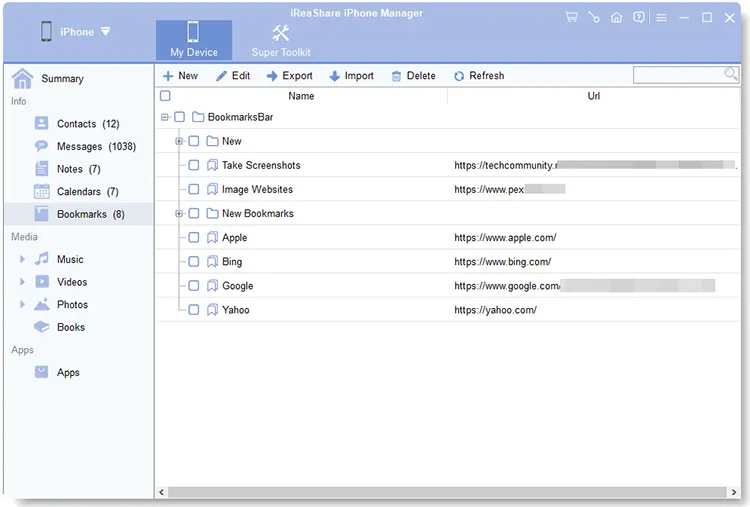
Task: Switch to the Super Toolkit tab
Action: [x=281, y=40]
